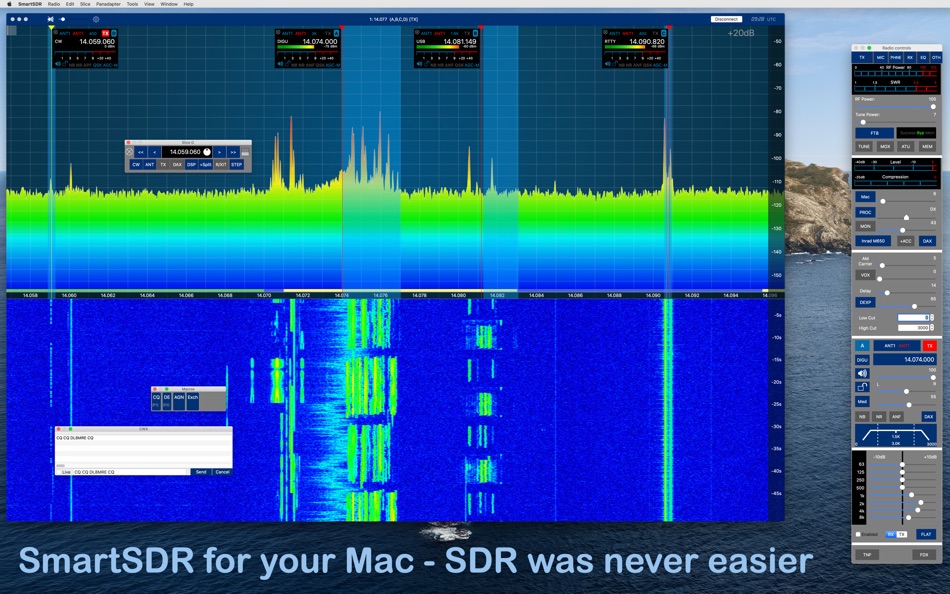Open the Radio menu
The image size is (950, 594).
(54, 4)
